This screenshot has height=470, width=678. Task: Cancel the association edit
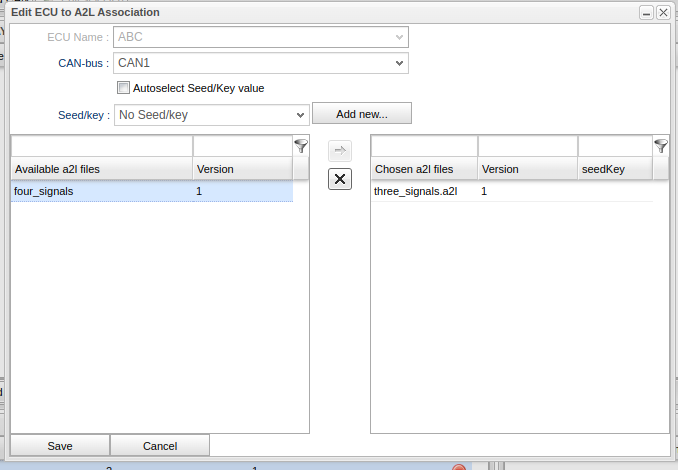pos(160,446)
